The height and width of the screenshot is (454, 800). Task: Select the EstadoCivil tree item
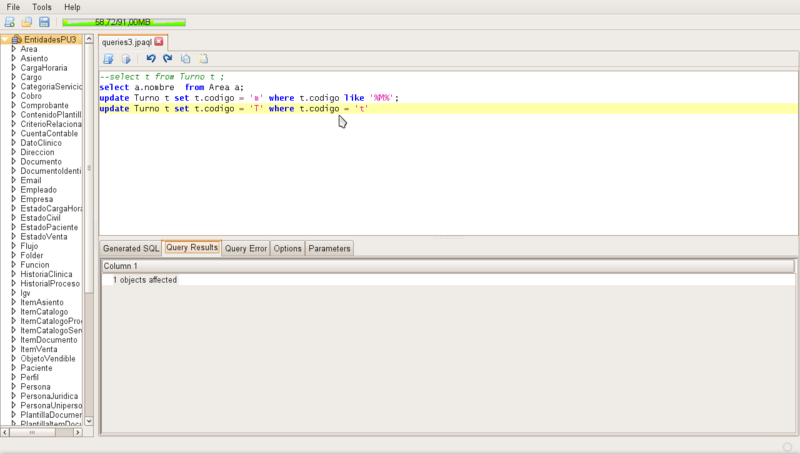pos(40,218)
